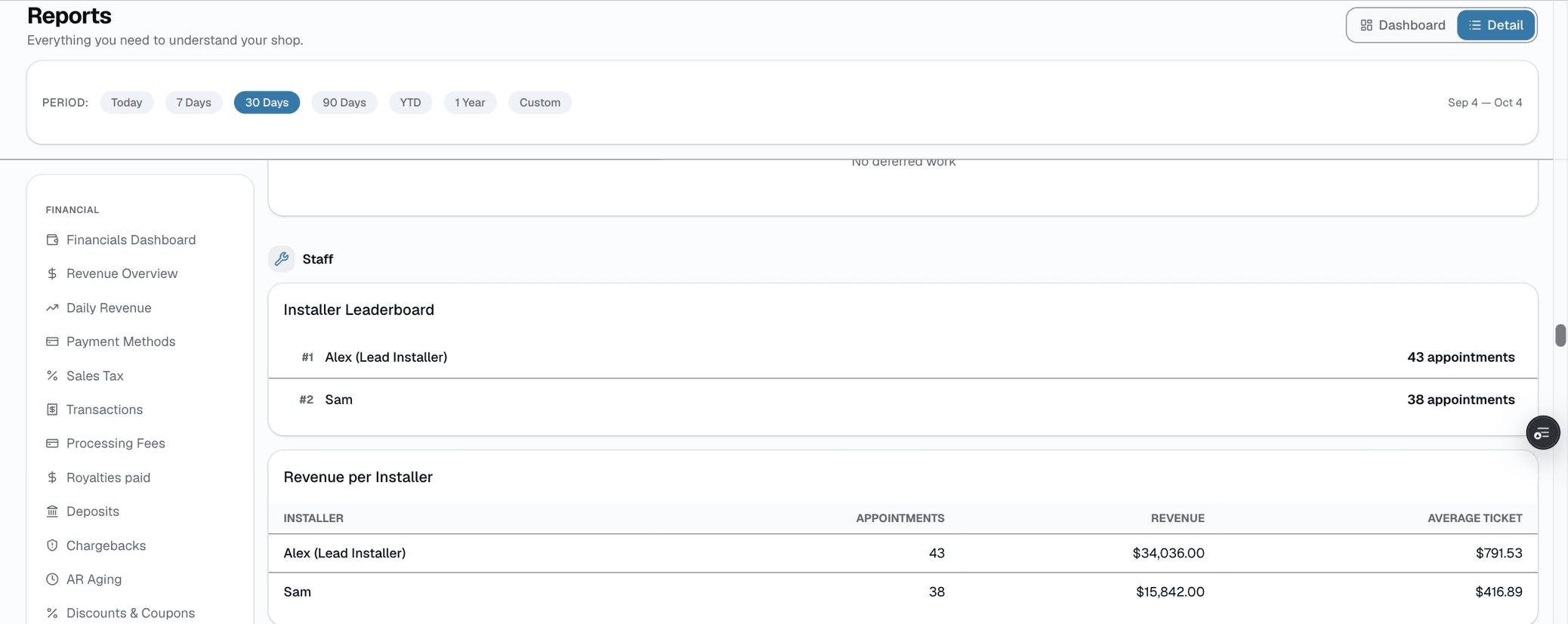Click the AR Aging clock icon
This screenshot has width=1568, height=624.
click(52, 579)
